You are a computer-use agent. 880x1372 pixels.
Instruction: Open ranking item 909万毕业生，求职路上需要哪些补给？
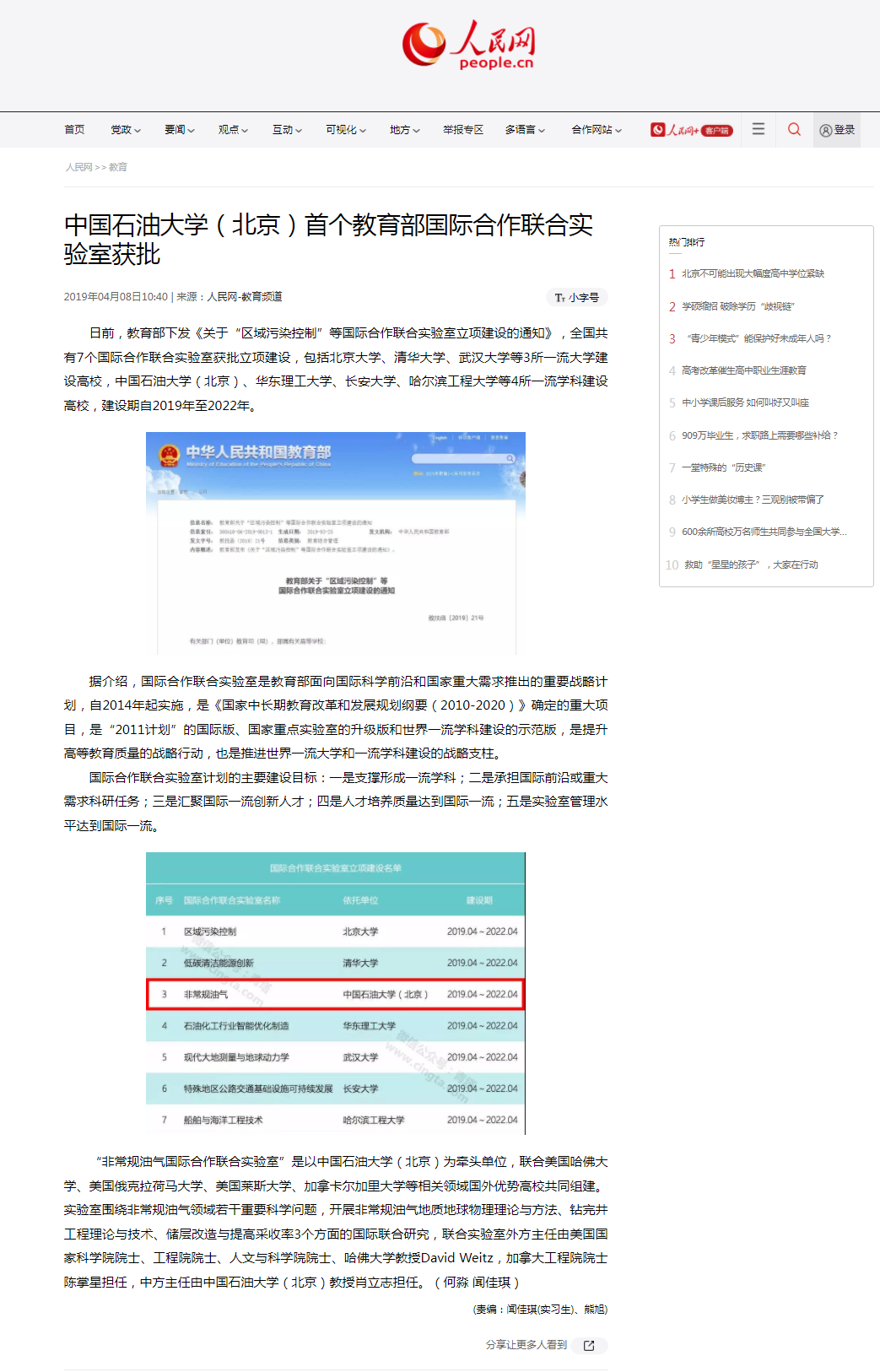click(760, 435)
